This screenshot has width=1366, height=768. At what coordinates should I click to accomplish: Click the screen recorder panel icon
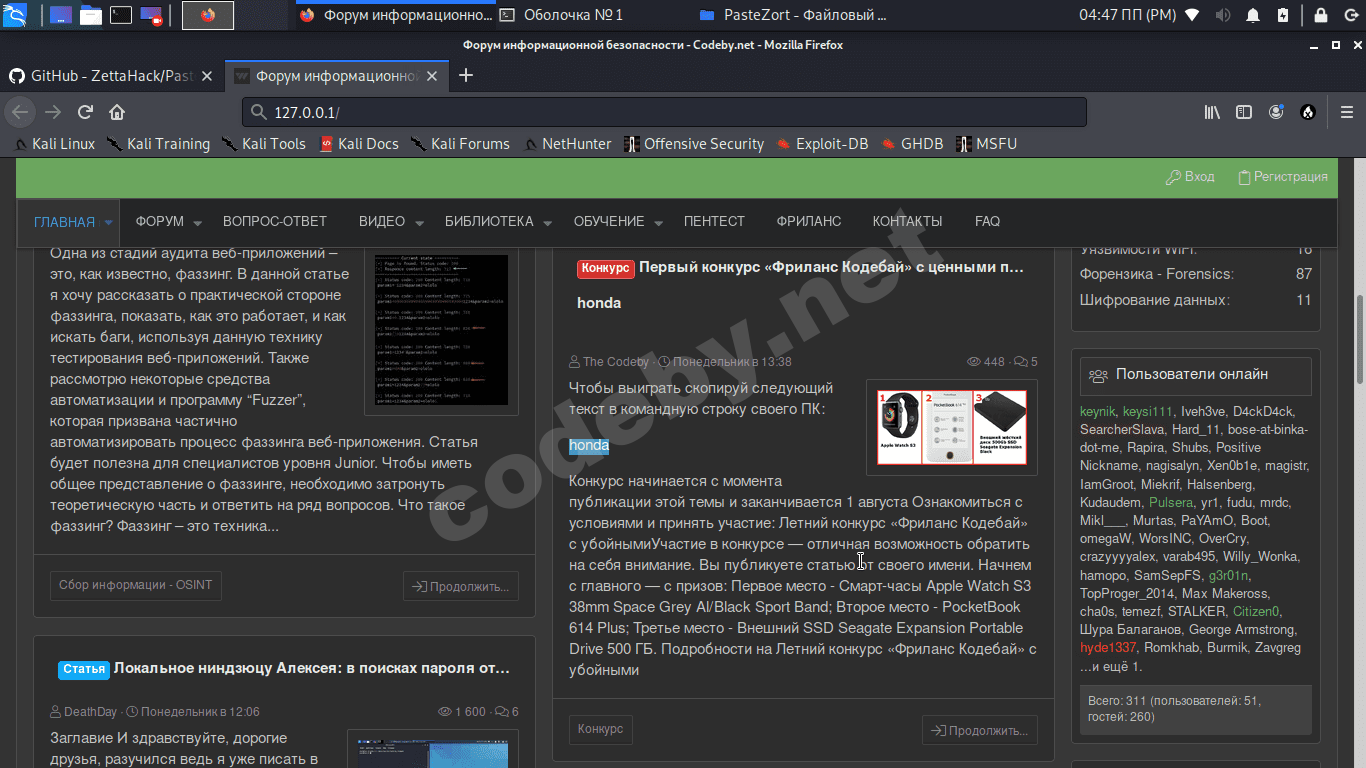(x=151, y=15)
